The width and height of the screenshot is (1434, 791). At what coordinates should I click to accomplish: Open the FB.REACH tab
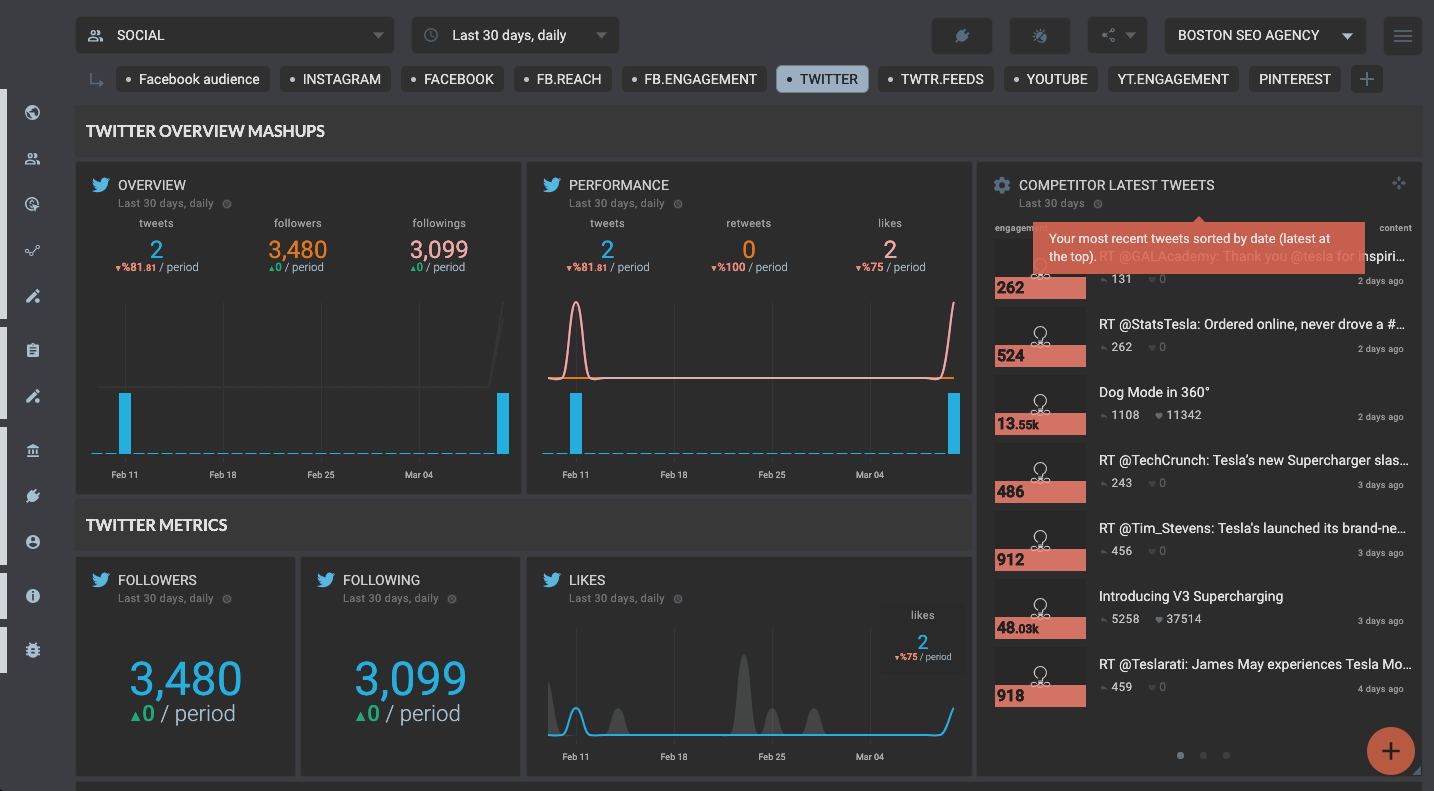pyautogui.click(x=563, y=79)
